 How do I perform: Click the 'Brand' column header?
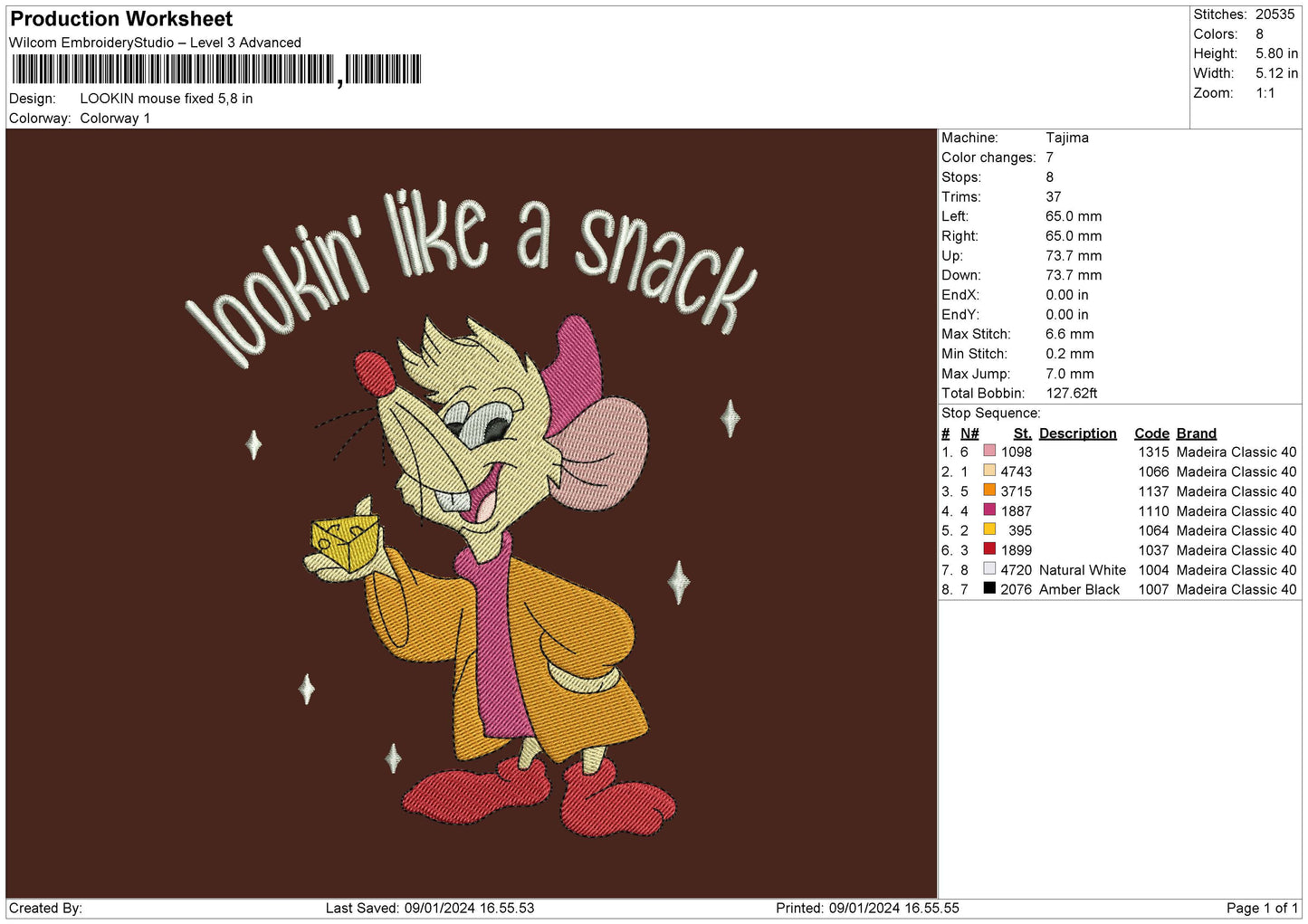tap(1197, 433)
